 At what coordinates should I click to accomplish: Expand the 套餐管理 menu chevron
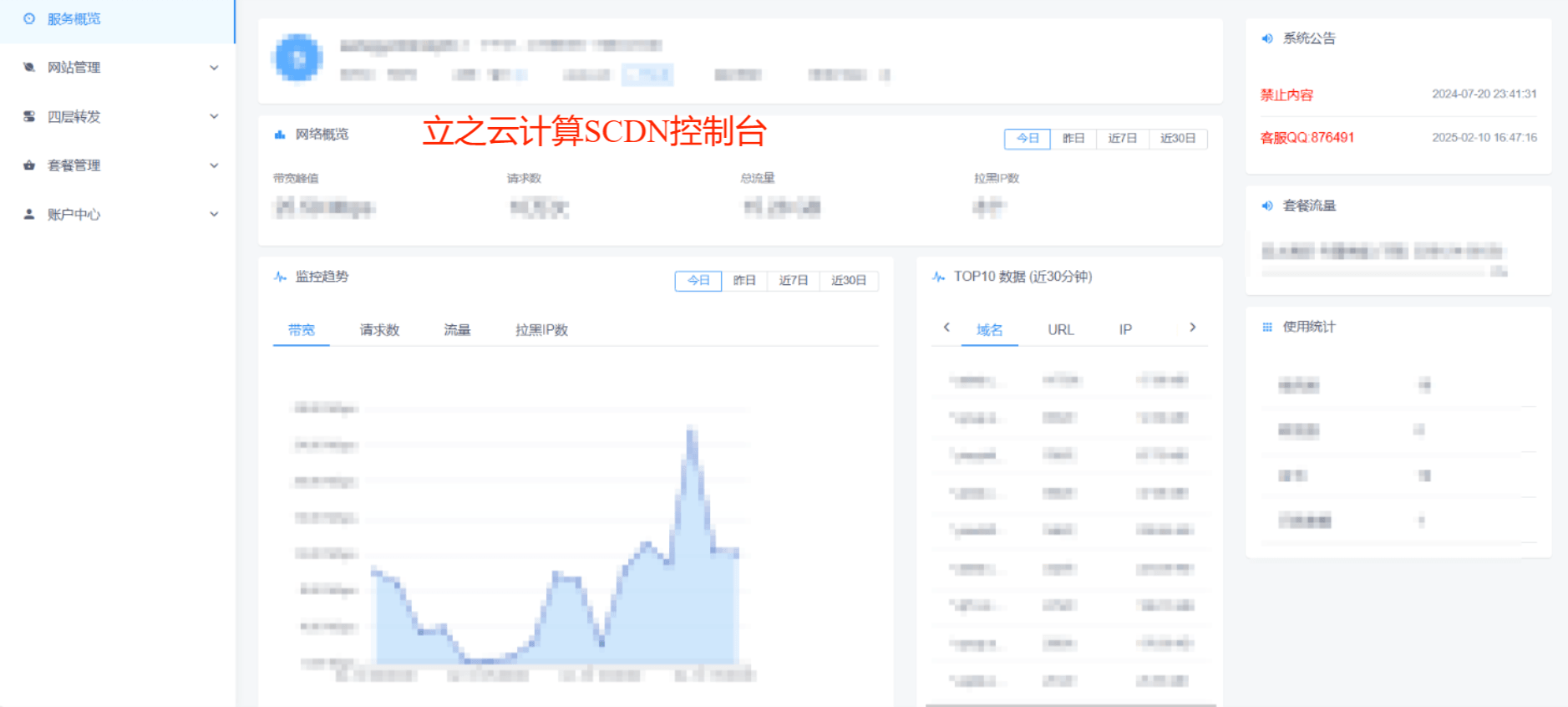[214, 165]
